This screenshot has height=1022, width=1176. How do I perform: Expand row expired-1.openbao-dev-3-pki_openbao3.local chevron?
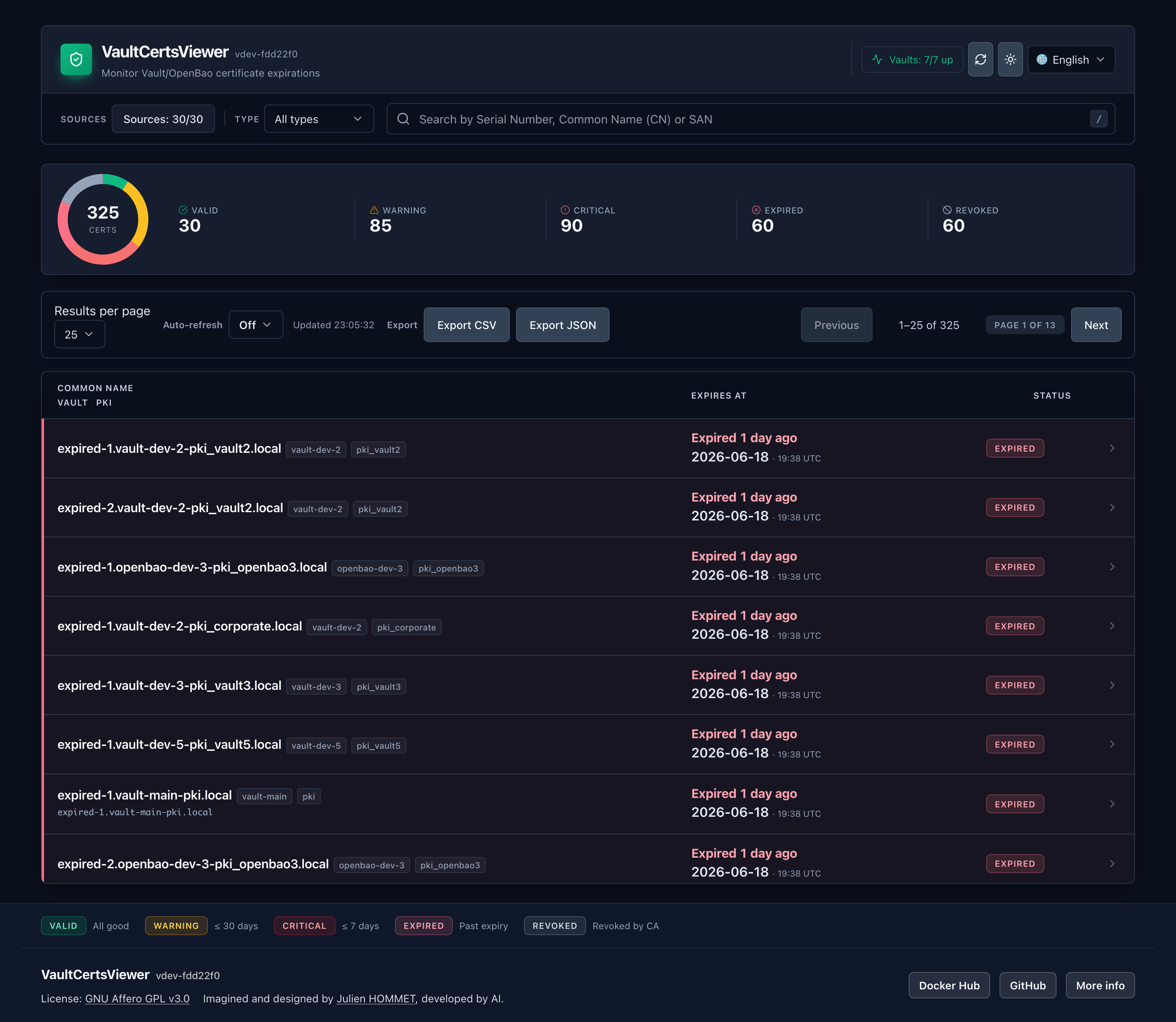tap(1112, 567)
